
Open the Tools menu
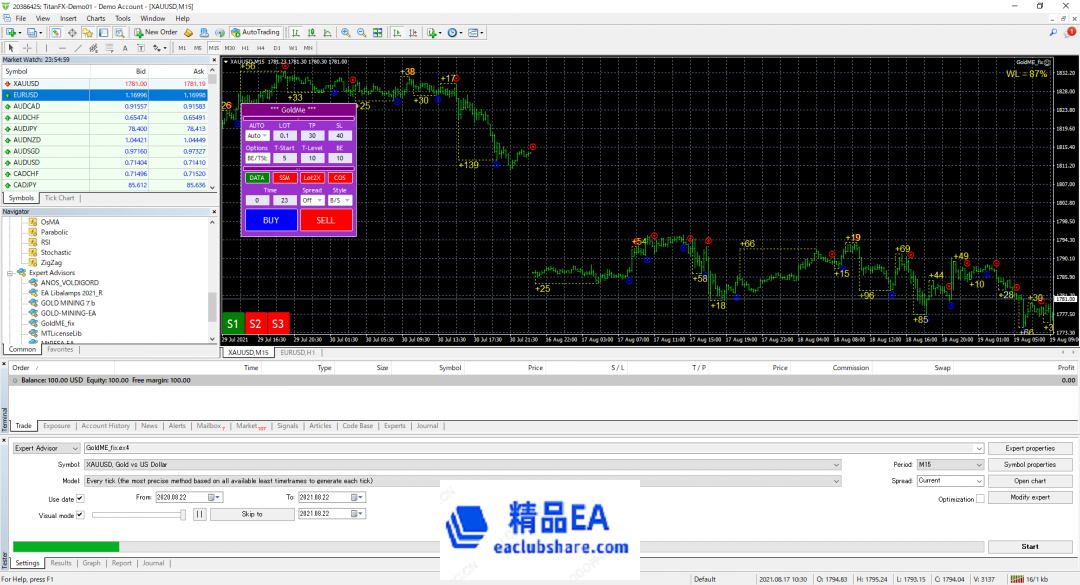click(x=123, y=19)
